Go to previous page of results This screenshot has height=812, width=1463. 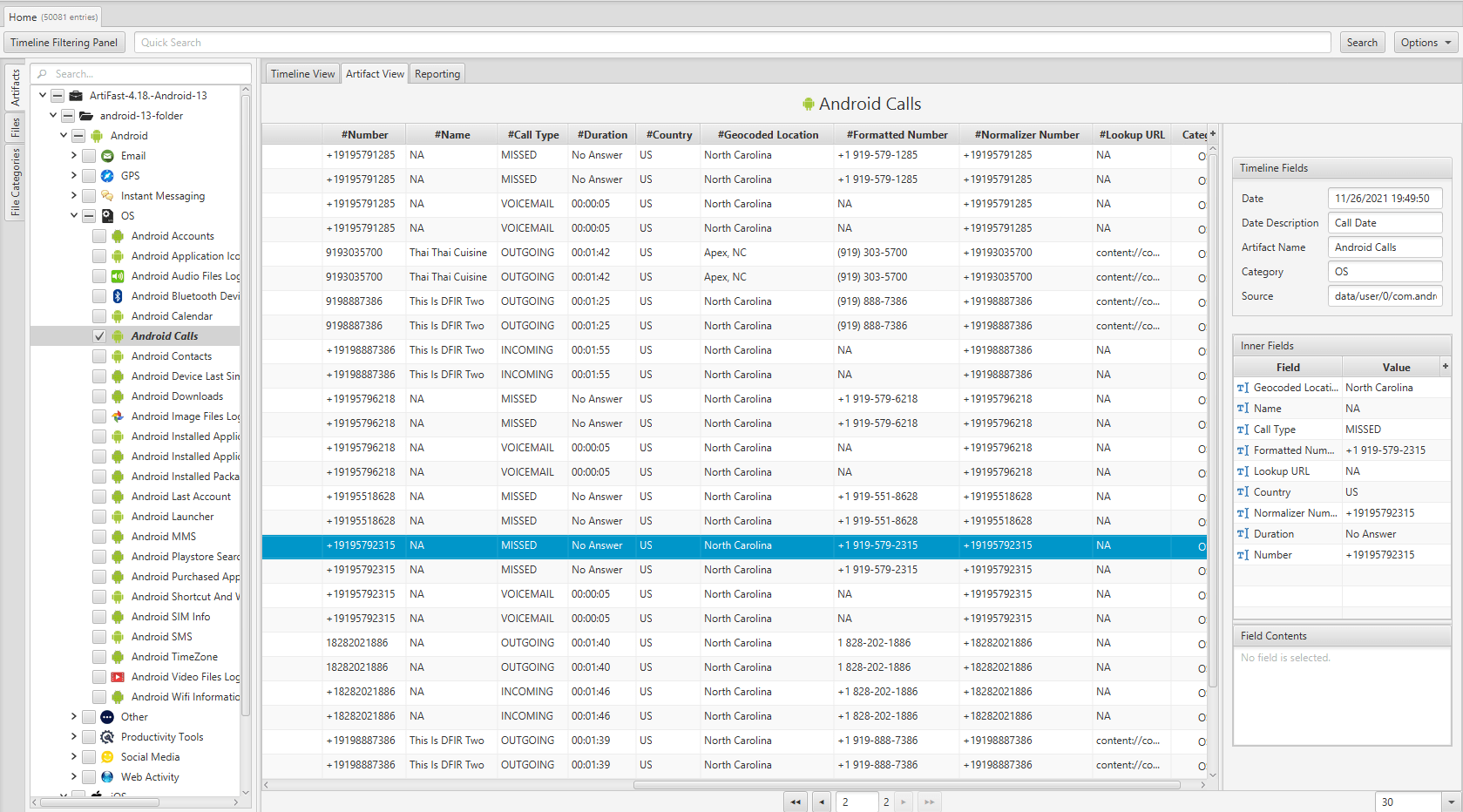point(822,802)
